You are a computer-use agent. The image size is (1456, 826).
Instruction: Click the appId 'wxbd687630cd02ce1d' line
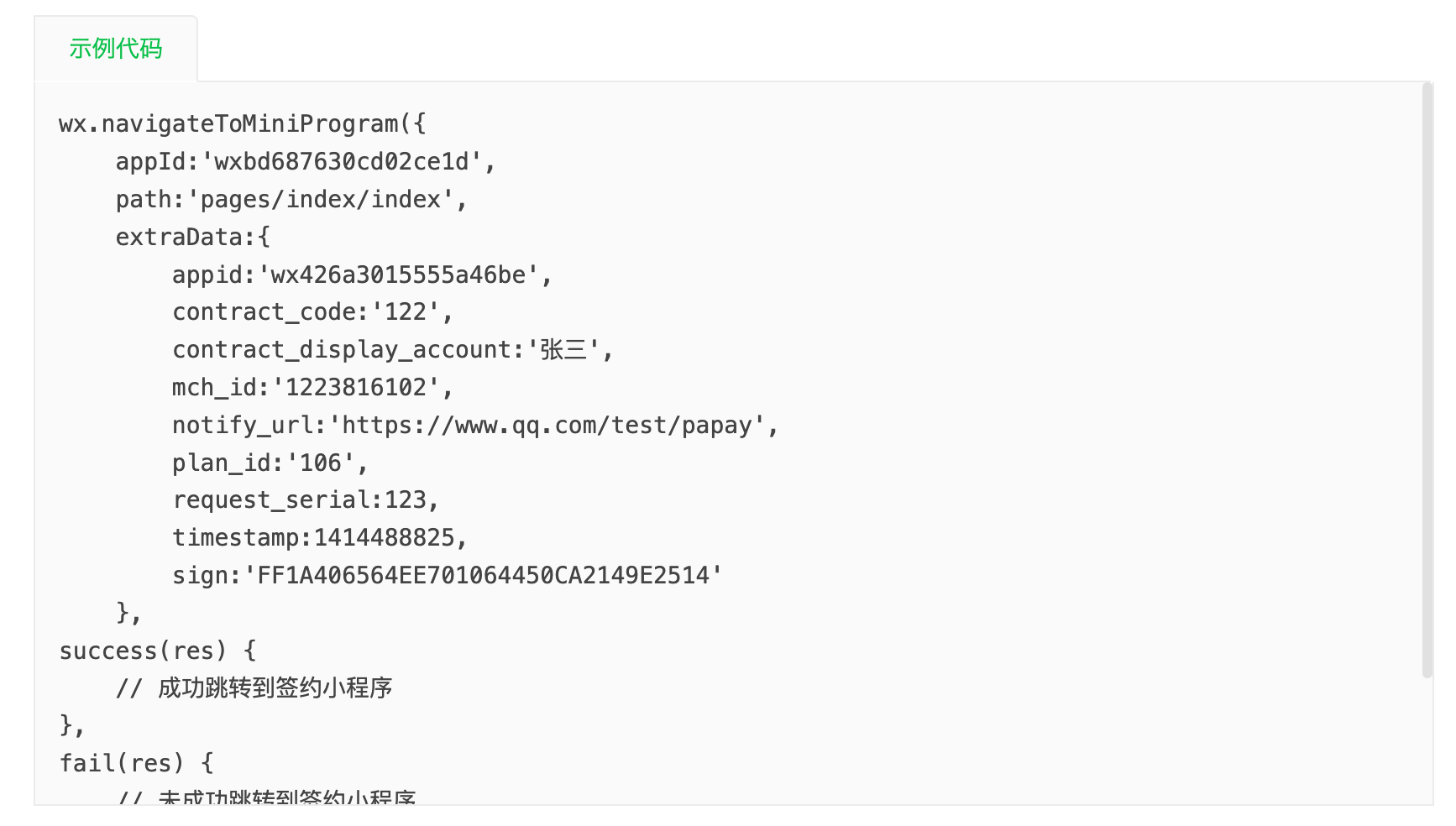tap(306, 162)
